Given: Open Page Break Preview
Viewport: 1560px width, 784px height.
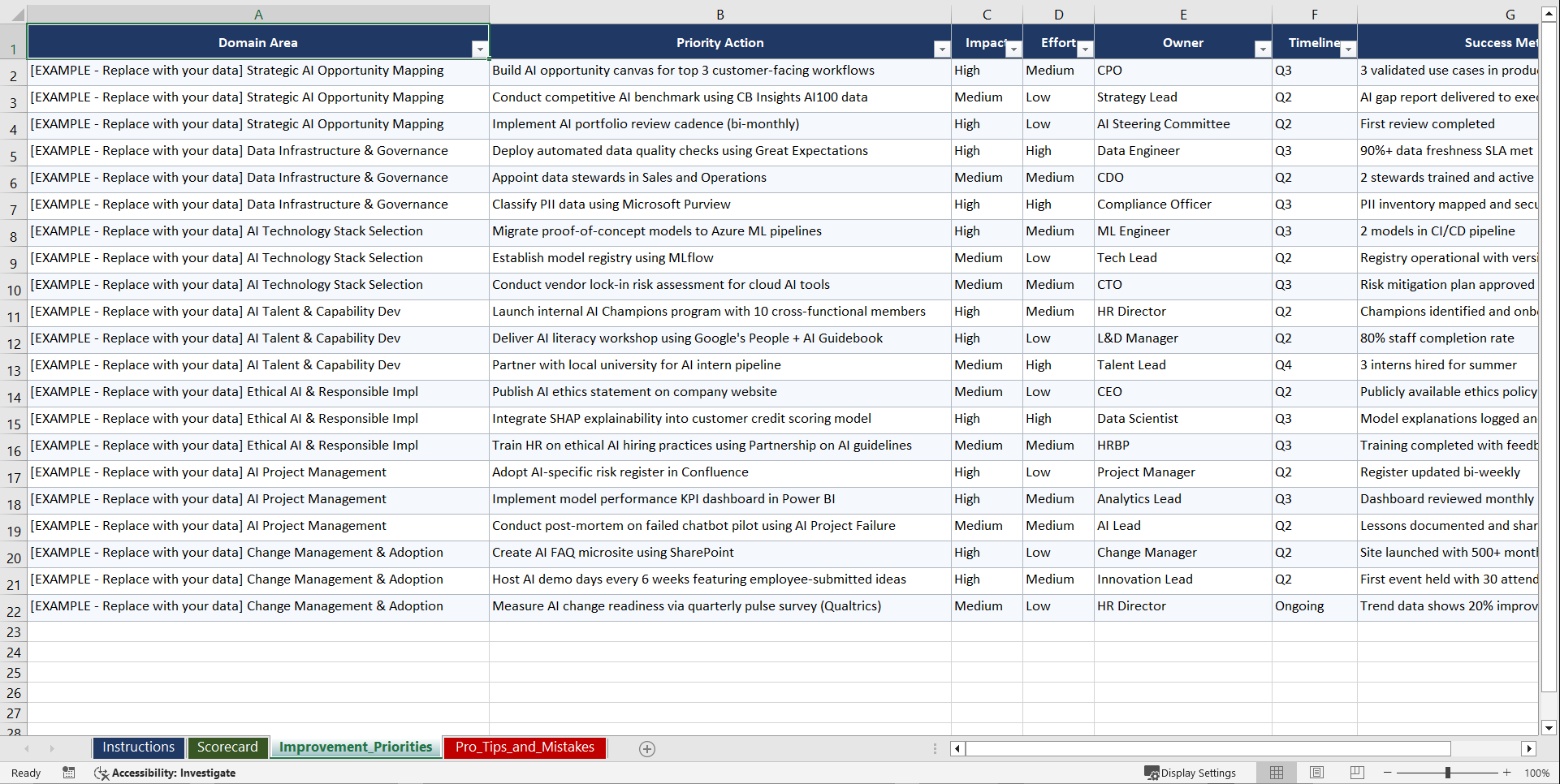Looking at the screenshot, I should pyautogui.click(x=1357, y=773).
